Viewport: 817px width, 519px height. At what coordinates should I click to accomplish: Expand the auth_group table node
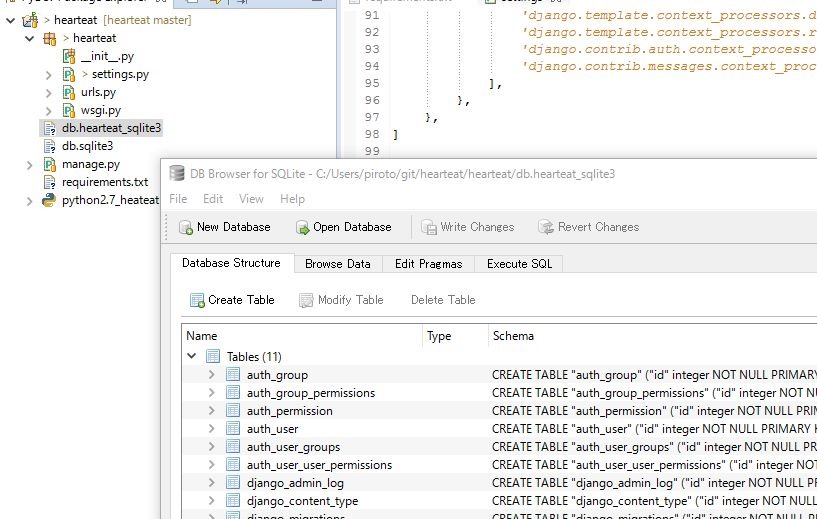[x=211, y=375]
